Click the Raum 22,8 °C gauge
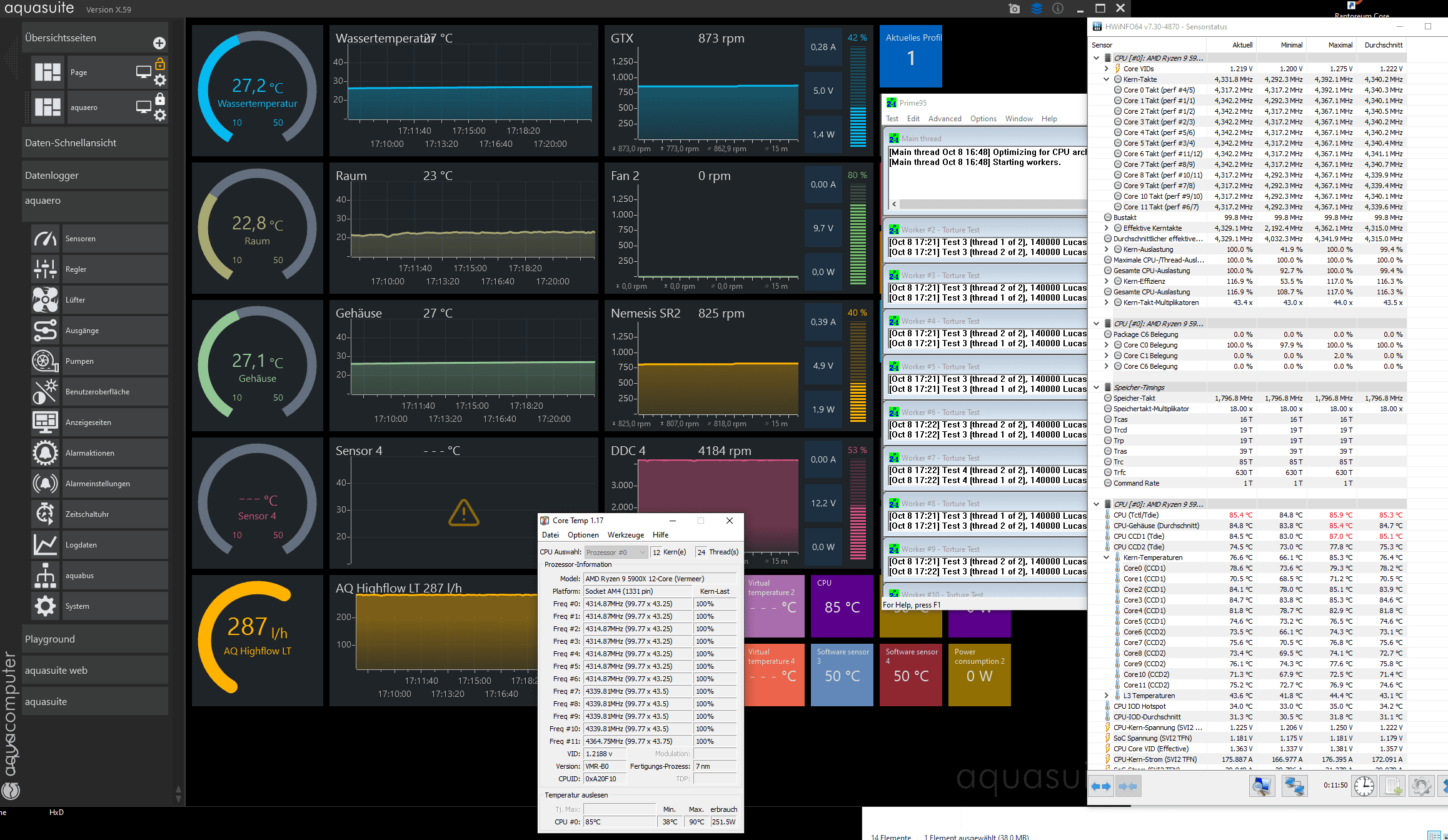 [258, 228]
